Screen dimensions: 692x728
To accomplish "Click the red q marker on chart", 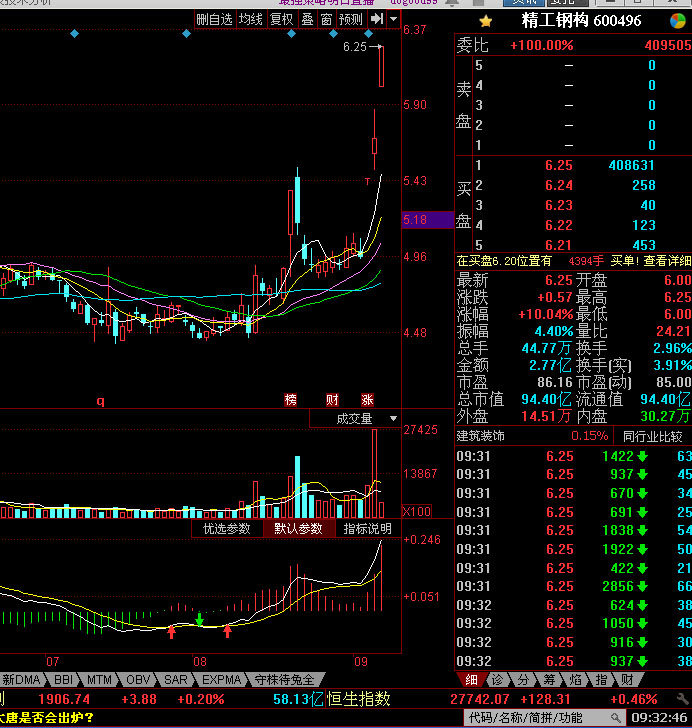I will point(100,401).
